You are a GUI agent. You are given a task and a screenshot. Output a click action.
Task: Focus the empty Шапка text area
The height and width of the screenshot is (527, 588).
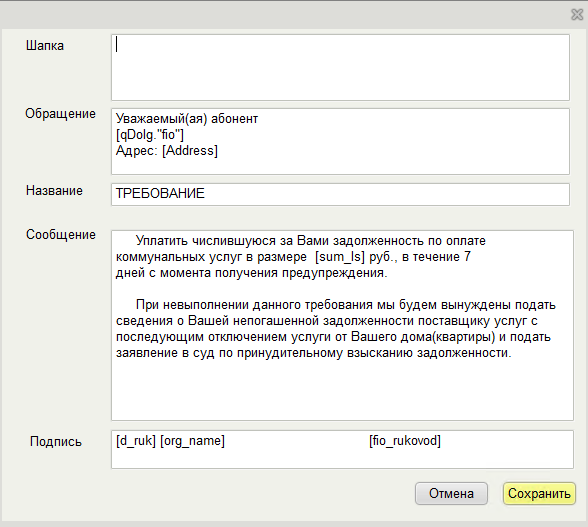point(340,68)
